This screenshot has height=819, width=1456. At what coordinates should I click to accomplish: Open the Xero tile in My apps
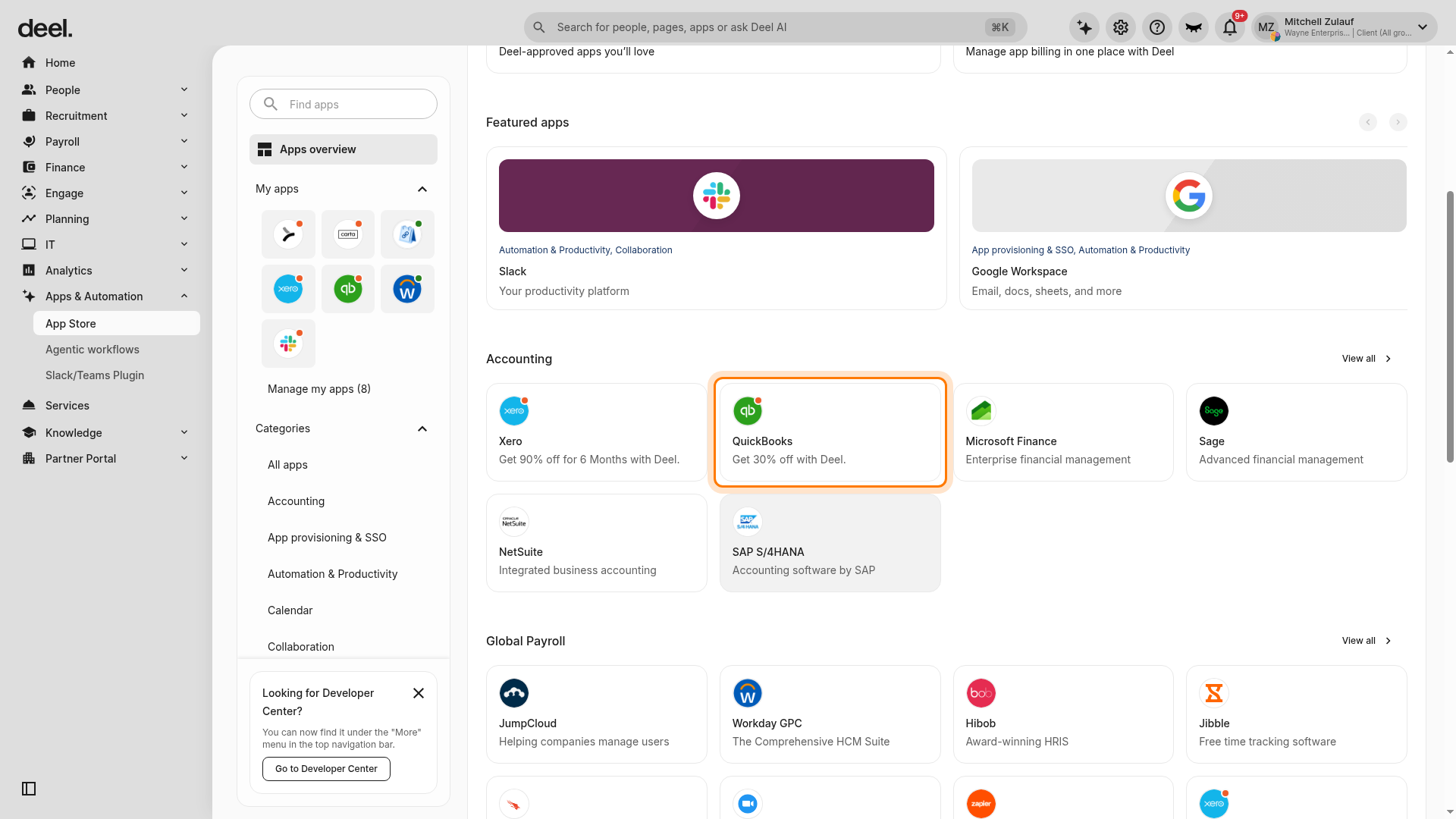[x=288, y=289]
